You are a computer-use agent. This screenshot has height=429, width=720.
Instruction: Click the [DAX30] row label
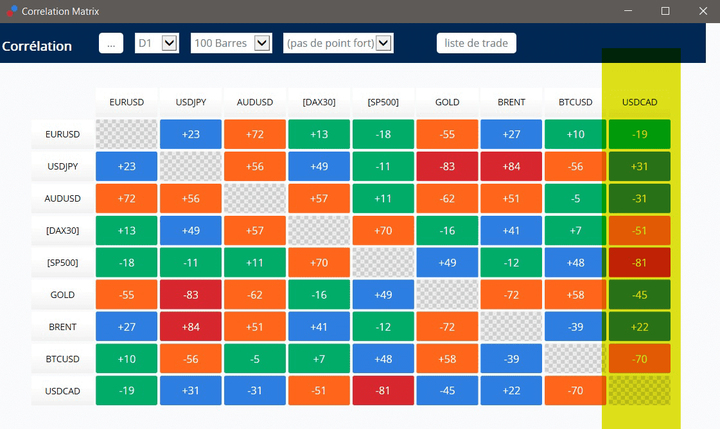click(62, 231)
